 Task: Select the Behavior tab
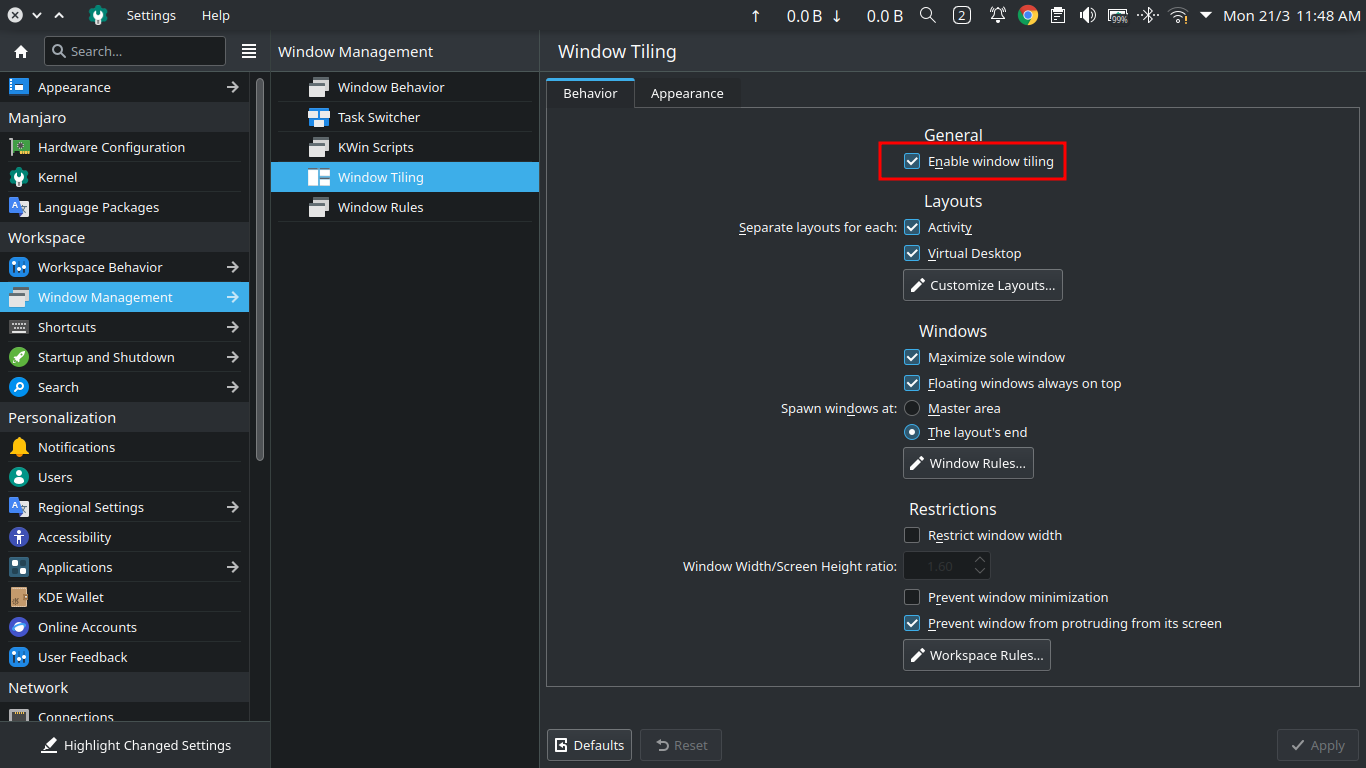(590, 93)
